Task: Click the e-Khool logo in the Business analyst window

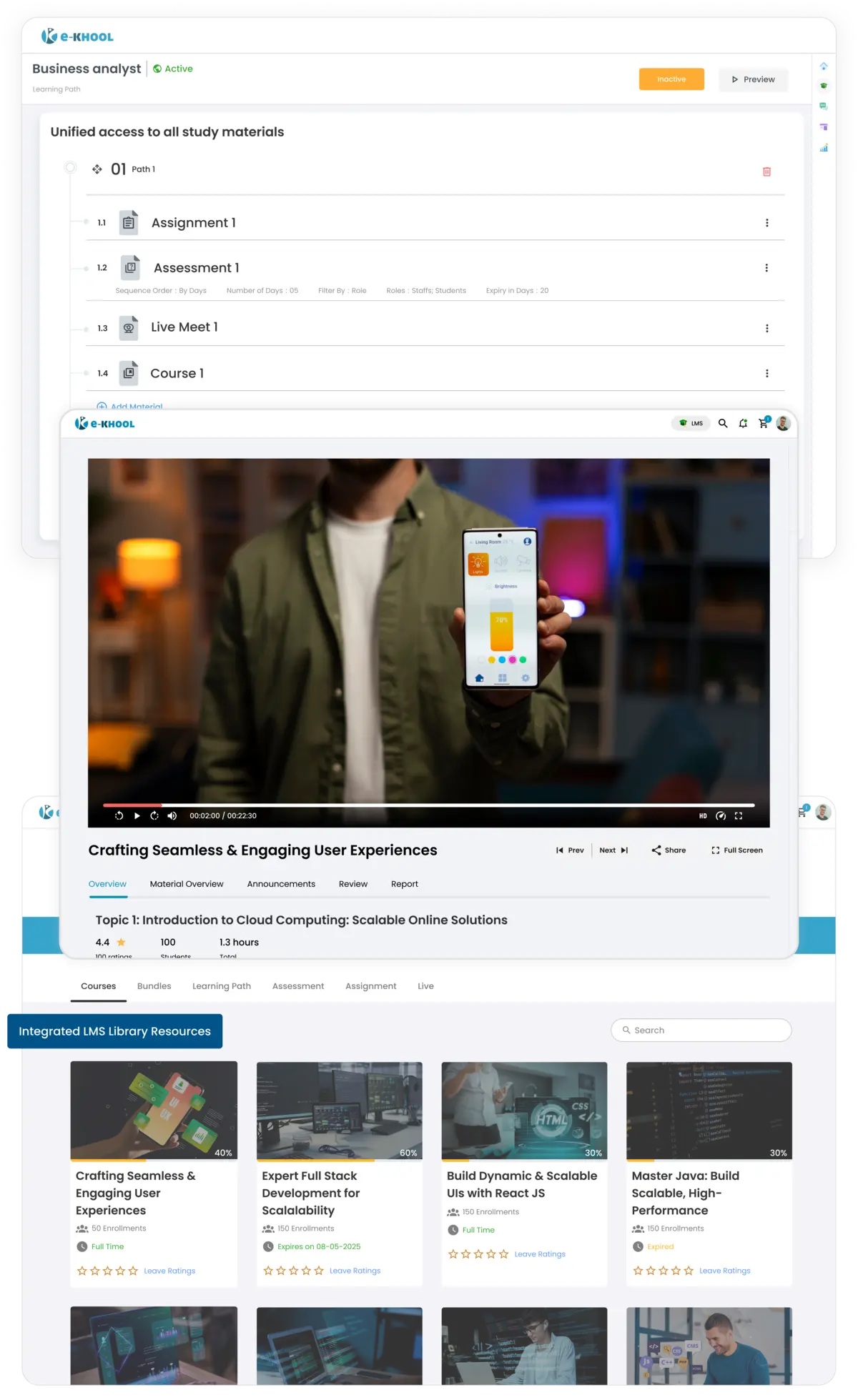Action: 77,36
